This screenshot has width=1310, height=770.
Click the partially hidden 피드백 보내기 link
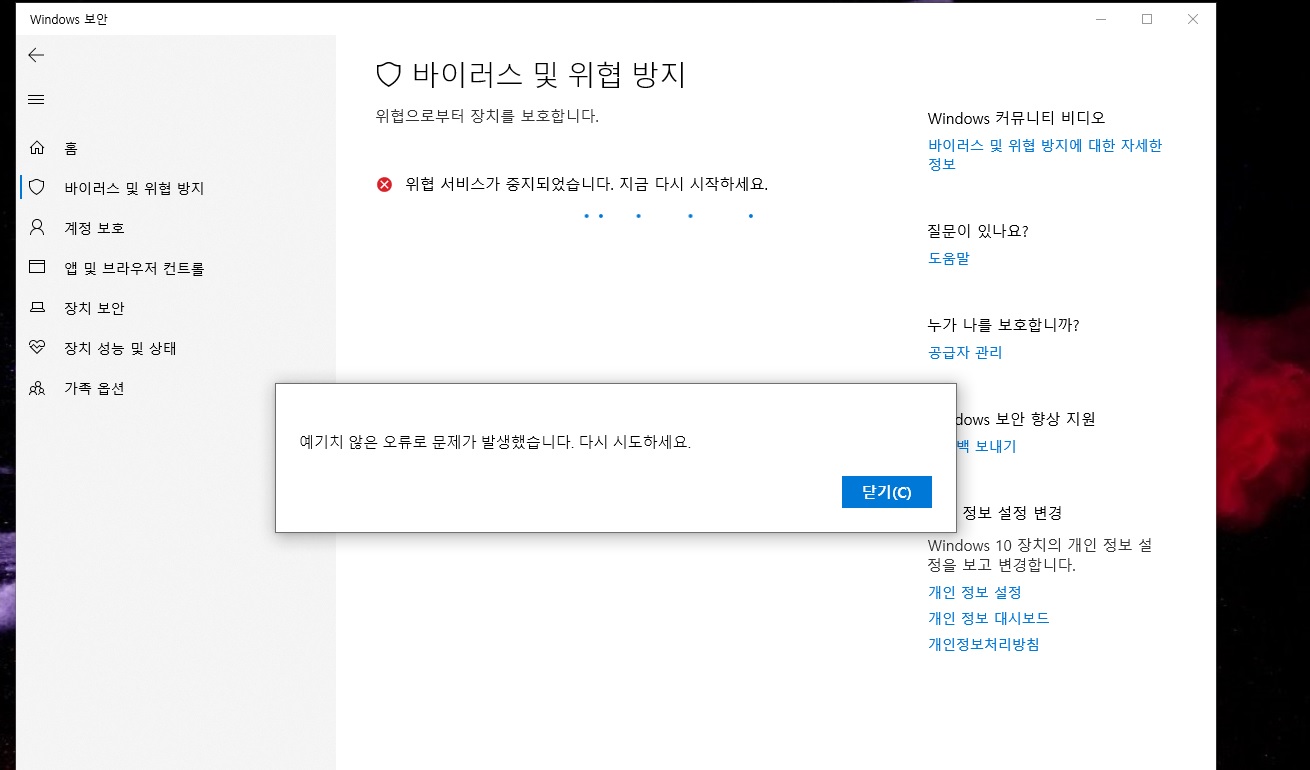(x=986, y=446)
